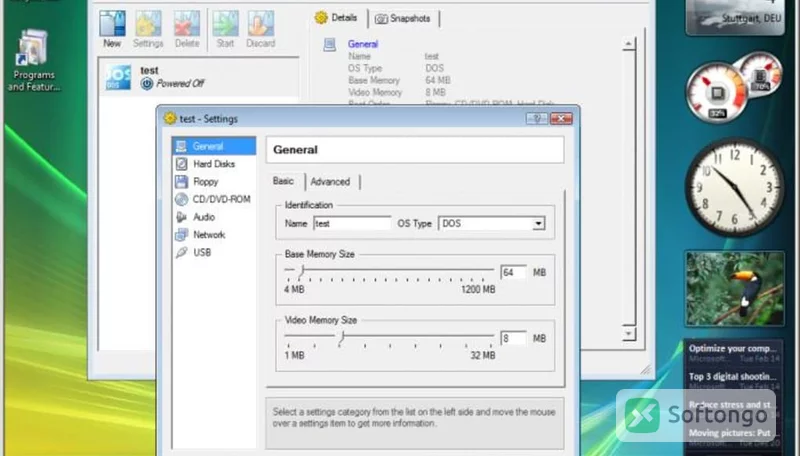Click the '64 MB' base memory value in Details
Screen dimensions: 800x456
(x=438, y=81)
